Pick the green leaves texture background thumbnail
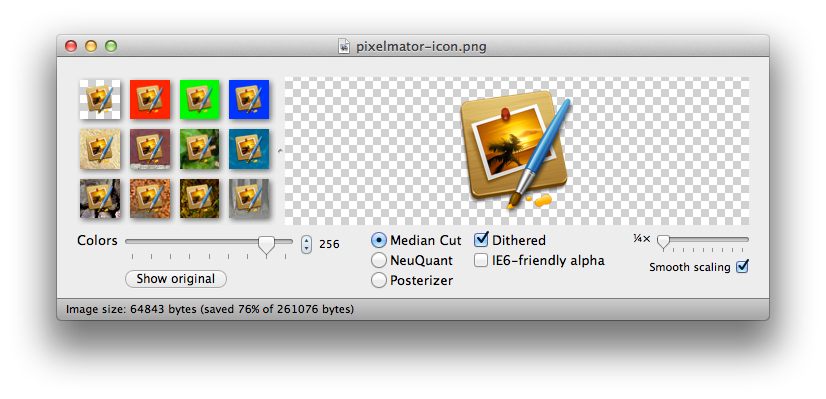The image size is (826, 399). (200, 149)
